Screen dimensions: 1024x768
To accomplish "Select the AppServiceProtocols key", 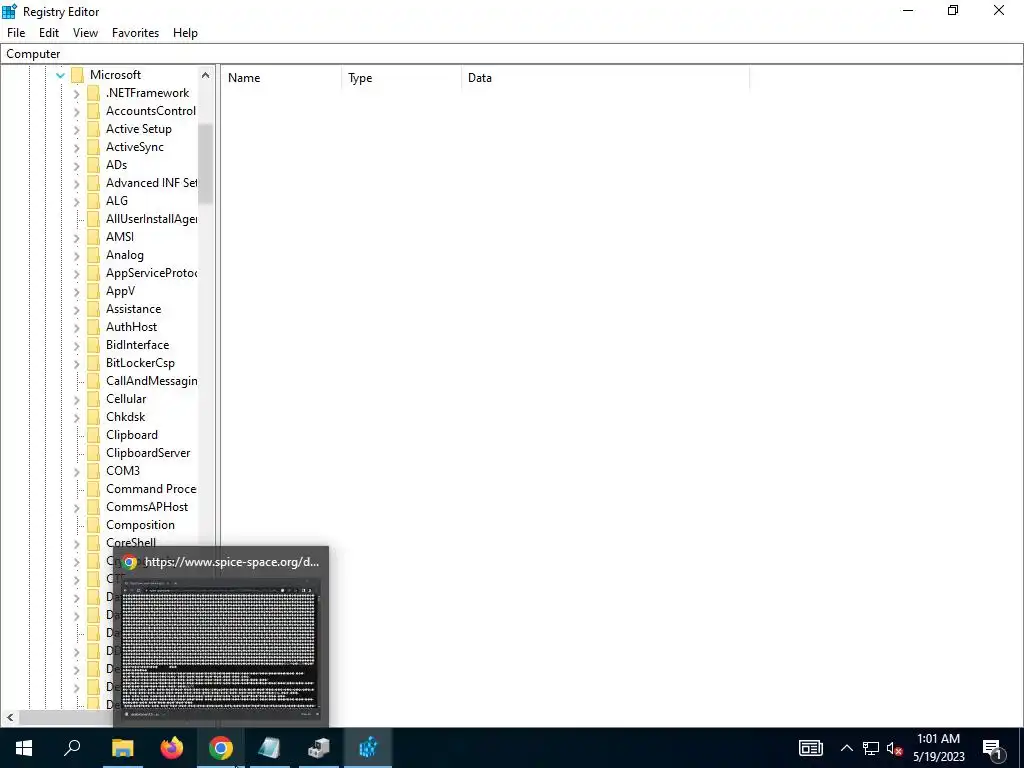I will pyautogui.click(x=152, y=273).
